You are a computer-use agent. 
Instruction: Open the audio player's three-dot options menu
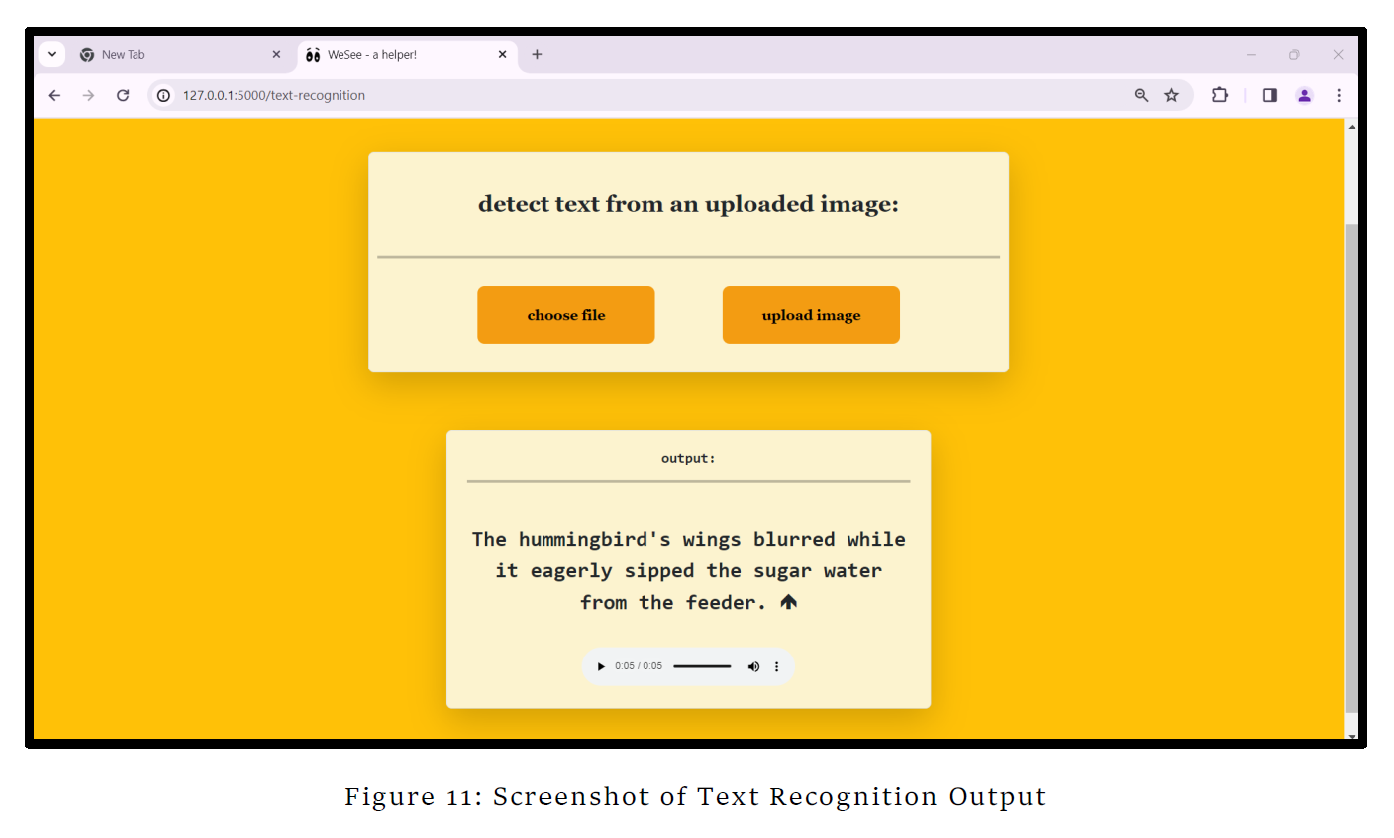[x=777, y=666]
